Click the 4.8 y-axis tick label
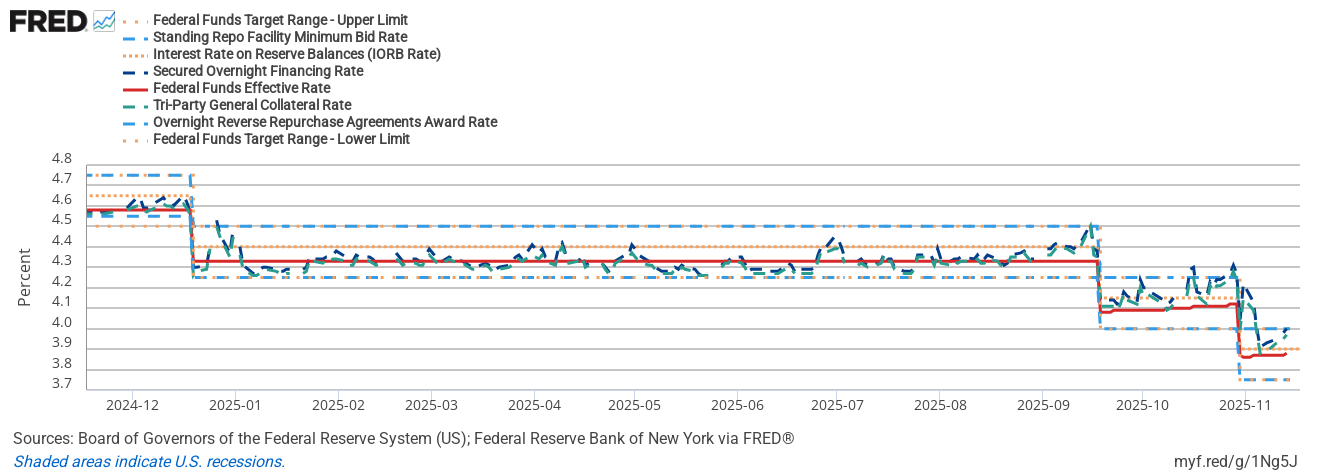The width and height of the screenshot is (1320, 473). coord(61,159)
